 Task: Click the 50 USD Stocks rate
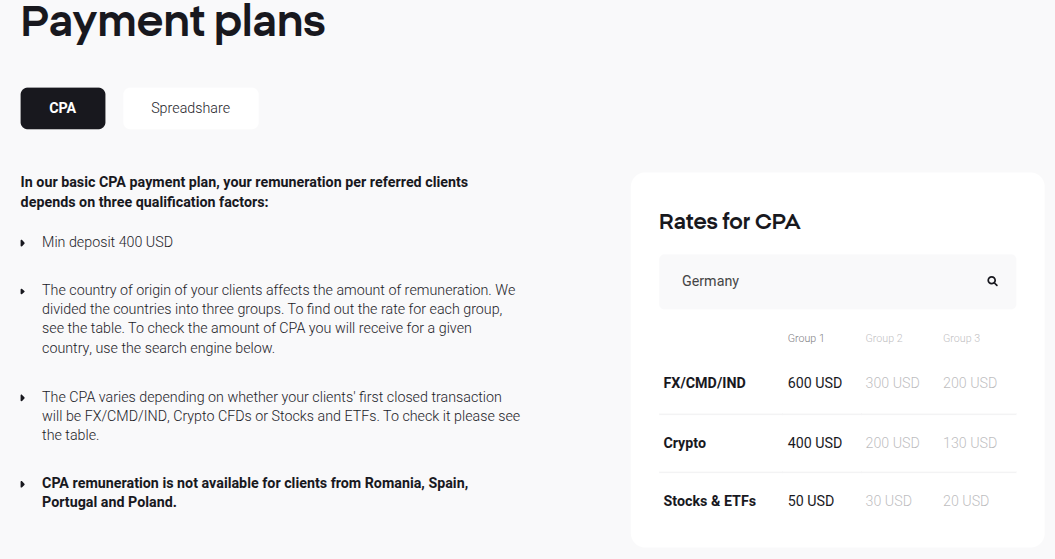[x=810, y=501]
